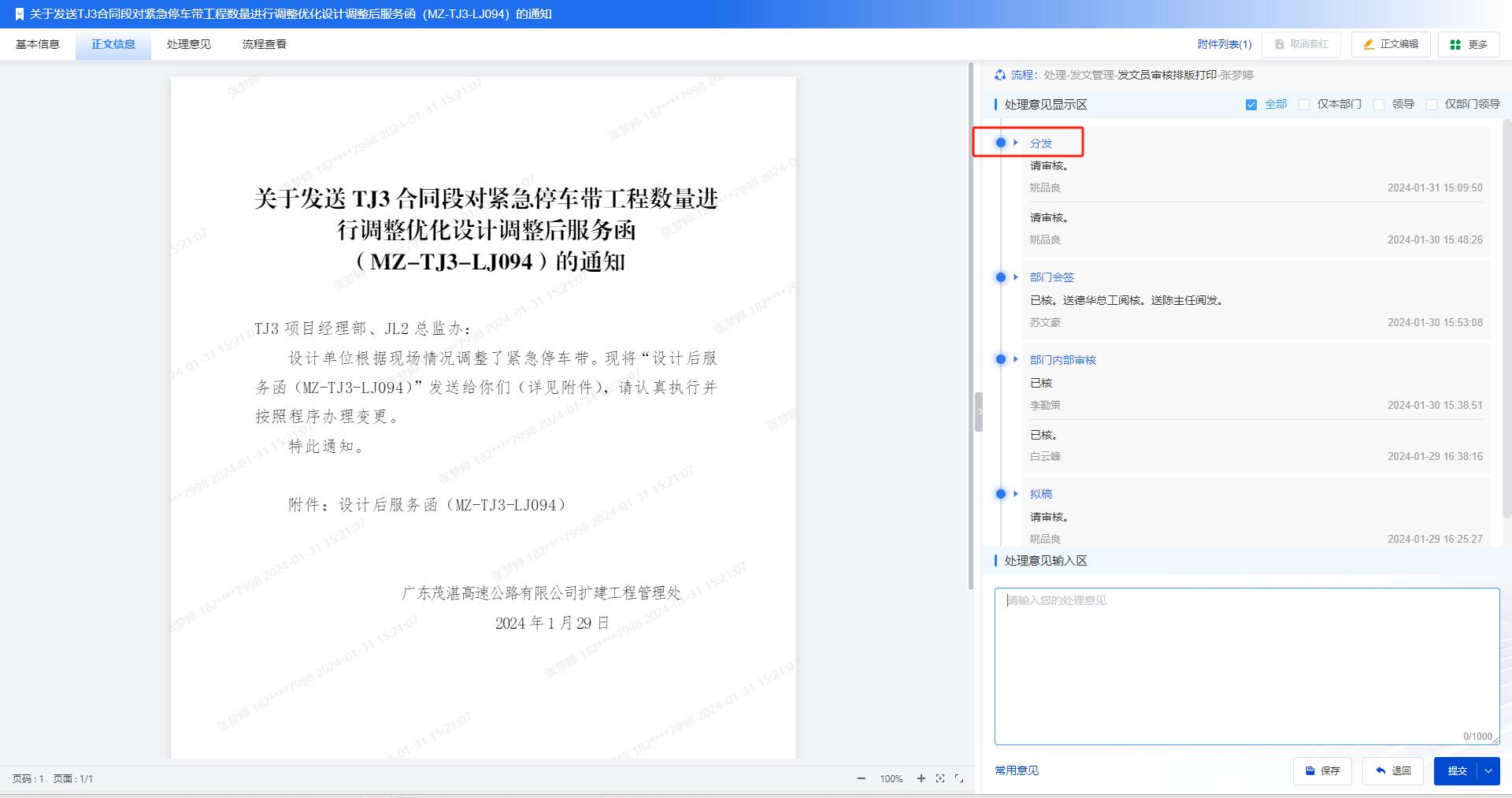Click the timestamp 2024-01-29 16:38:16
This screenshot has height=798, width=1512.
coord(1435,456)
